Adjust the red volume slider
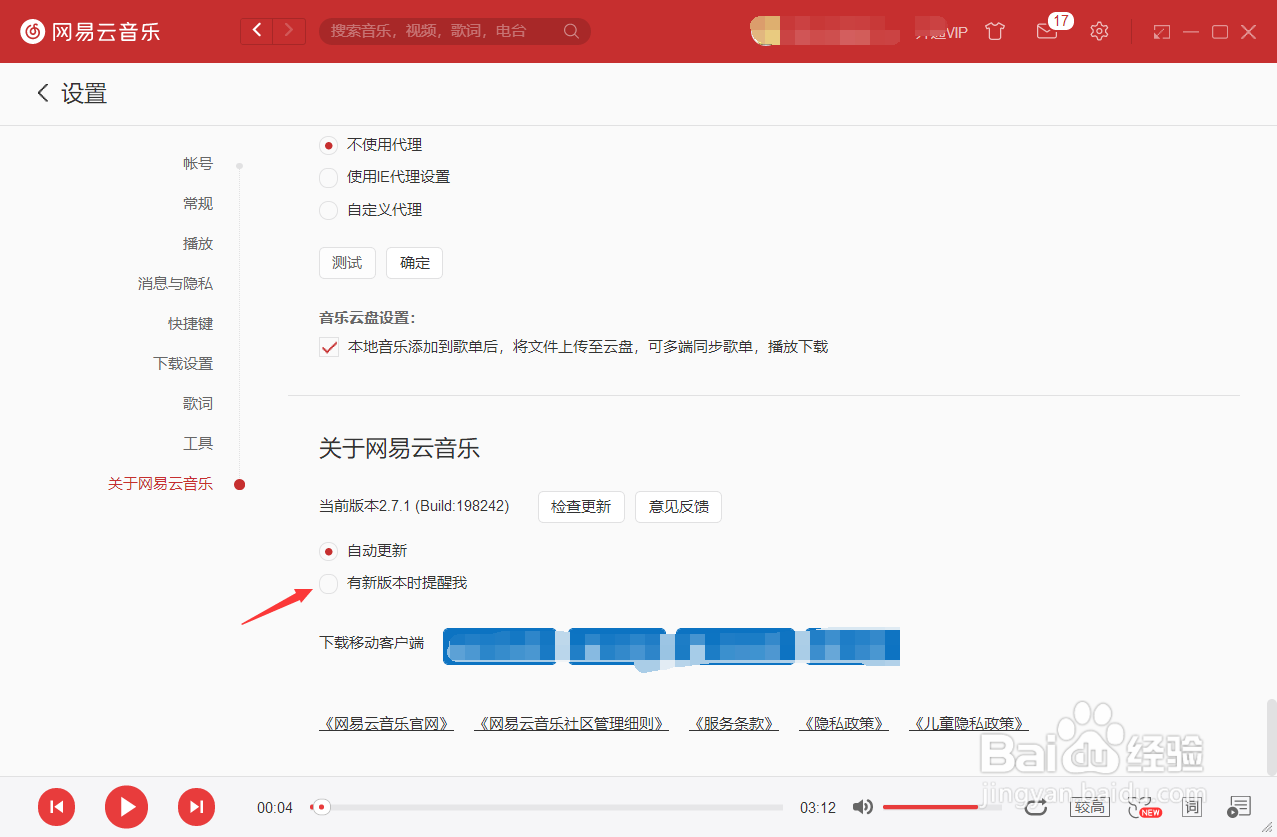The height and width of the screenshot is (837, 1277). click(x=941, y=807)
